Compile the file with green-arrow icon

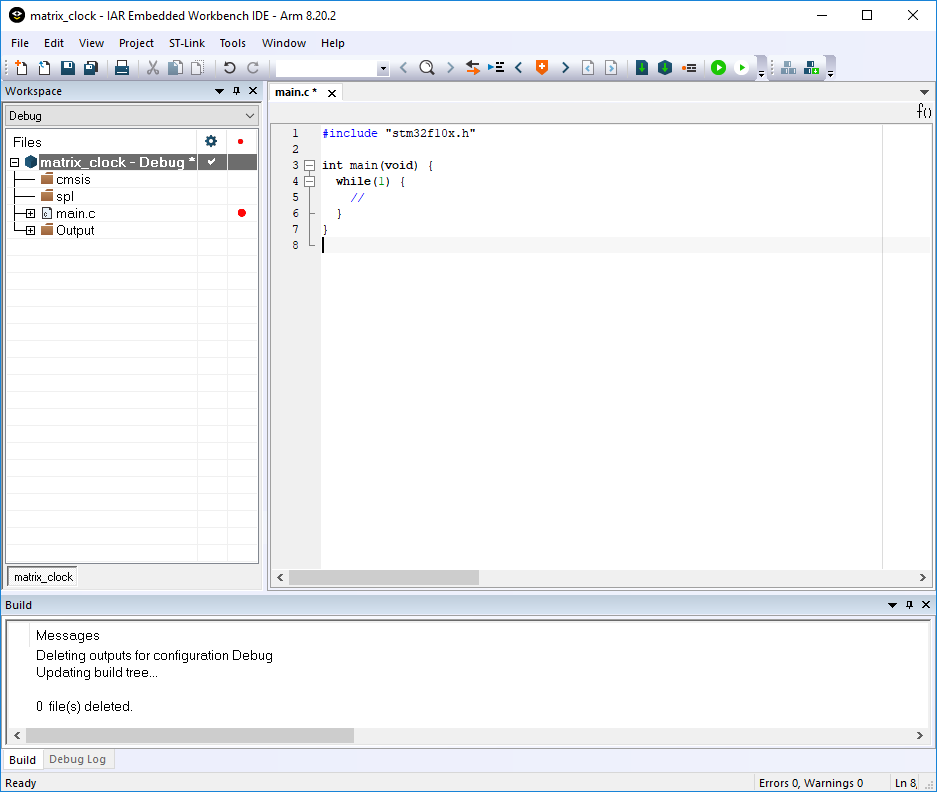tap(642, 68)
